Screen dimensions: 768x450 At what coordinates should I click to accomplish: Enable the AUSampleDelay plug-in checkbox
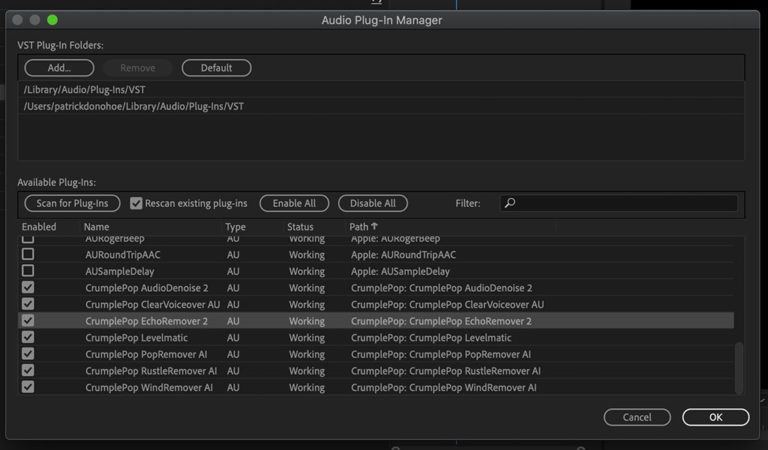28,271
